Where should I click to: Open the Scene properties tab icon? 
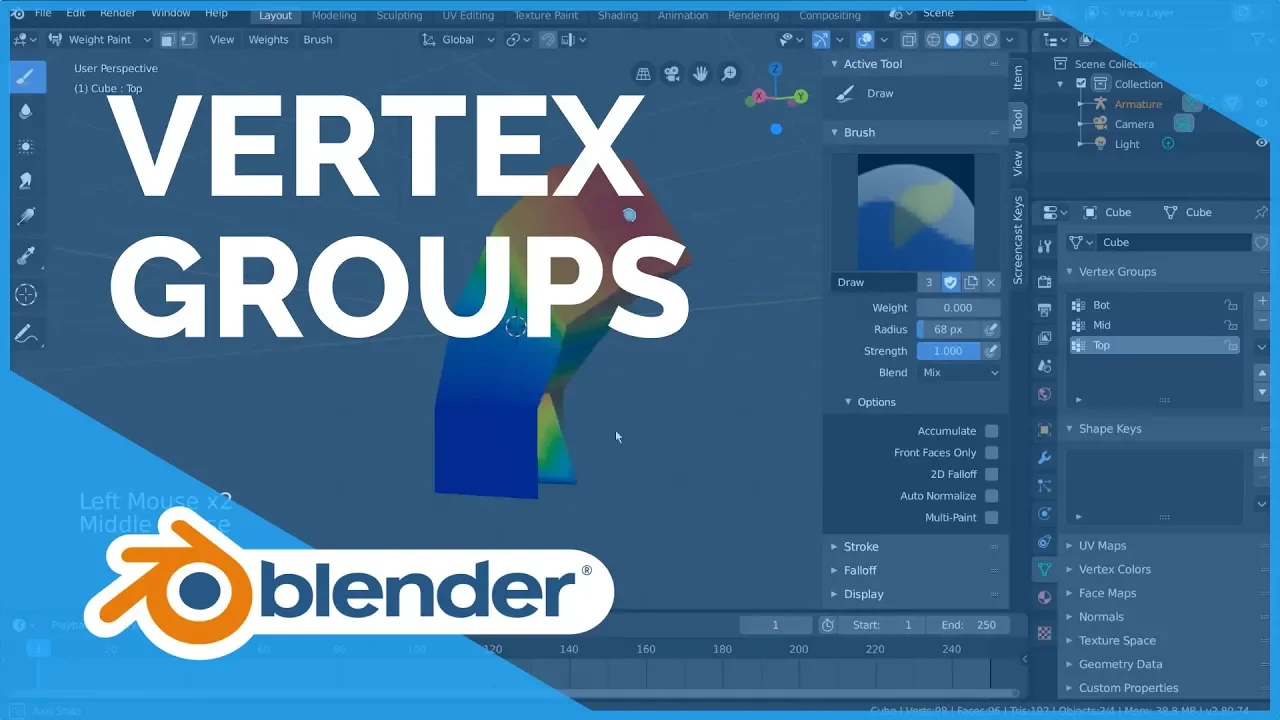pyautogui.click(x=1044, y=366)
